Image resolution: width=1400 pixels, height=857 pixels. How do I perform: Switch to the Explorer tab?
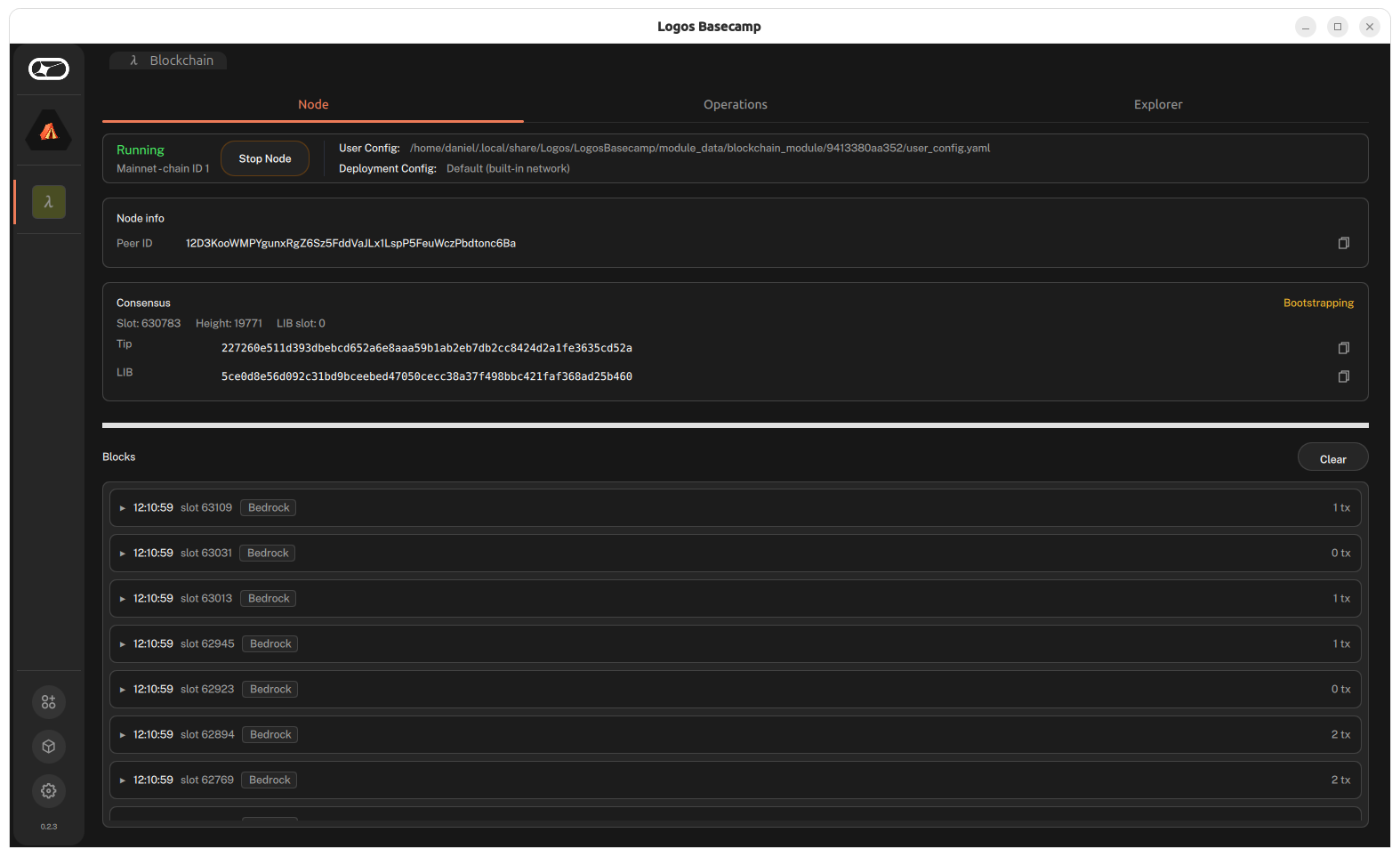tap(1158, 104)
